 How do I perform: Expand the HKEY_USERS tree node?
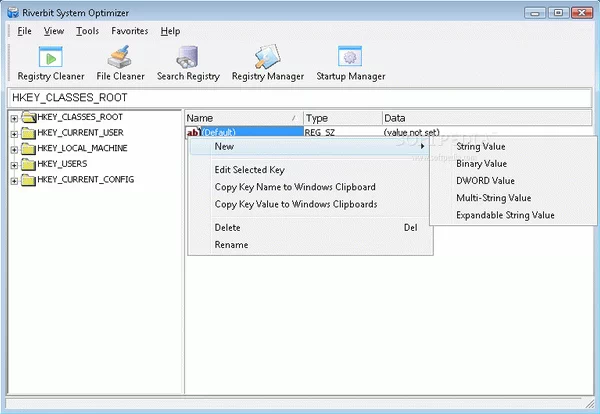[14, 166]
